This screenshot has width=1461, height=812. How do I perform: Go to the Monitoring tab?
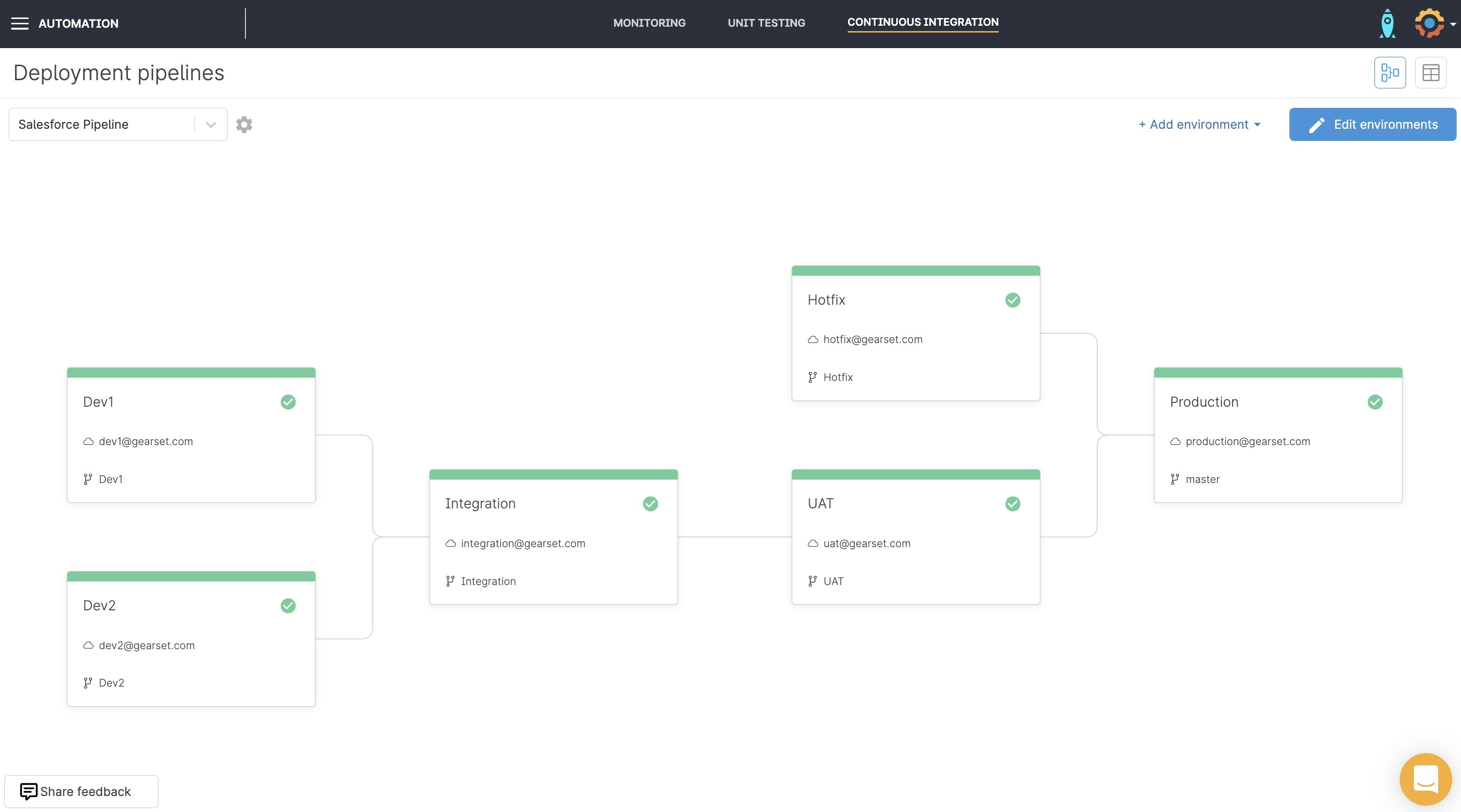(x=649, y=23)
